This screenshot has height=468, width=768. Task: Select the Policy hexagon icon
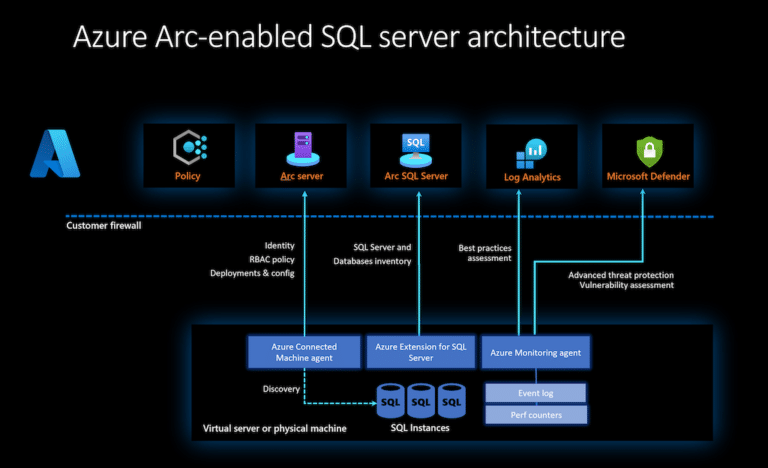pos(190,147)
